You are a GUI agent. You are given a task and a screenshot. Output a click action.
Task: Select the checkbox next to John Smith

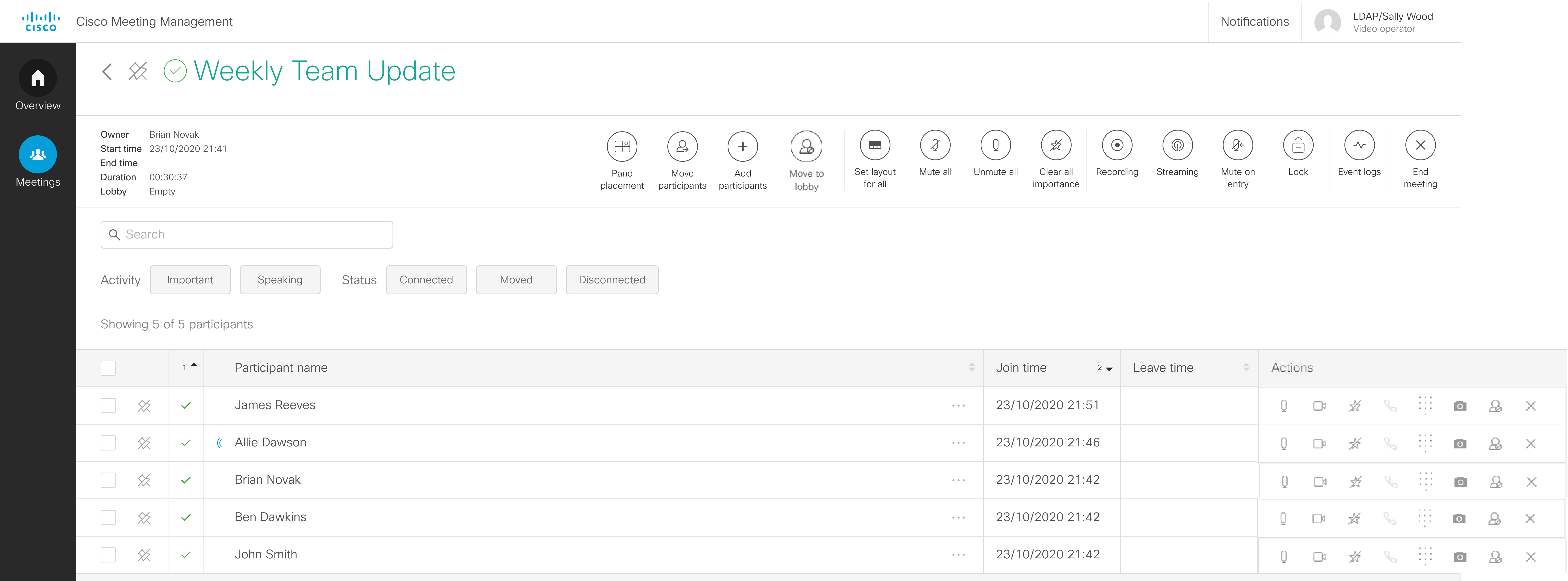[x=108, y=554]
